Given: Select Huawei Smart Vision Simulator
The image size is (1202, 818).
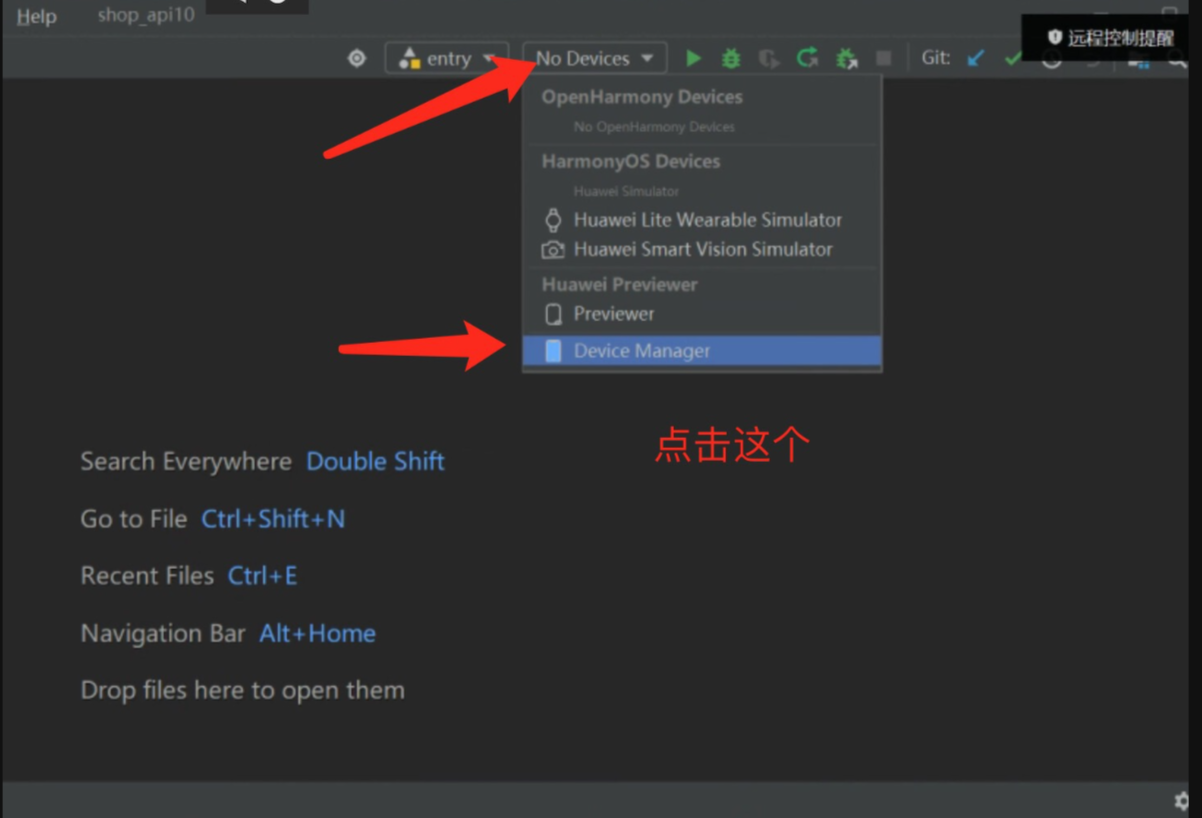Looking at the screenshot, I should click(702, 249).
